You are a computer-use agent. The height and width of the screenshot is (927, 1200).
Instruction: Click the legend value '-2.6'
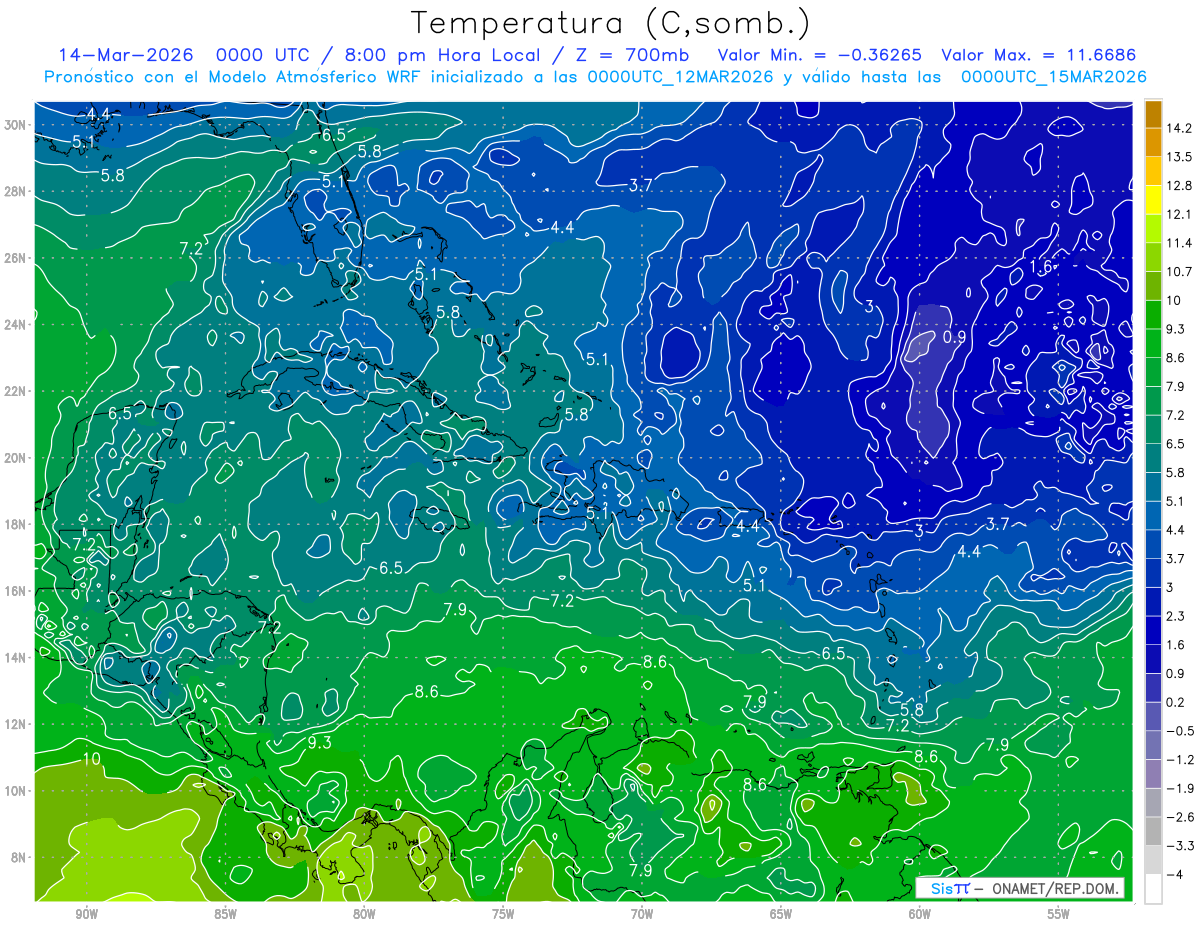click(x=1180, y=817)
